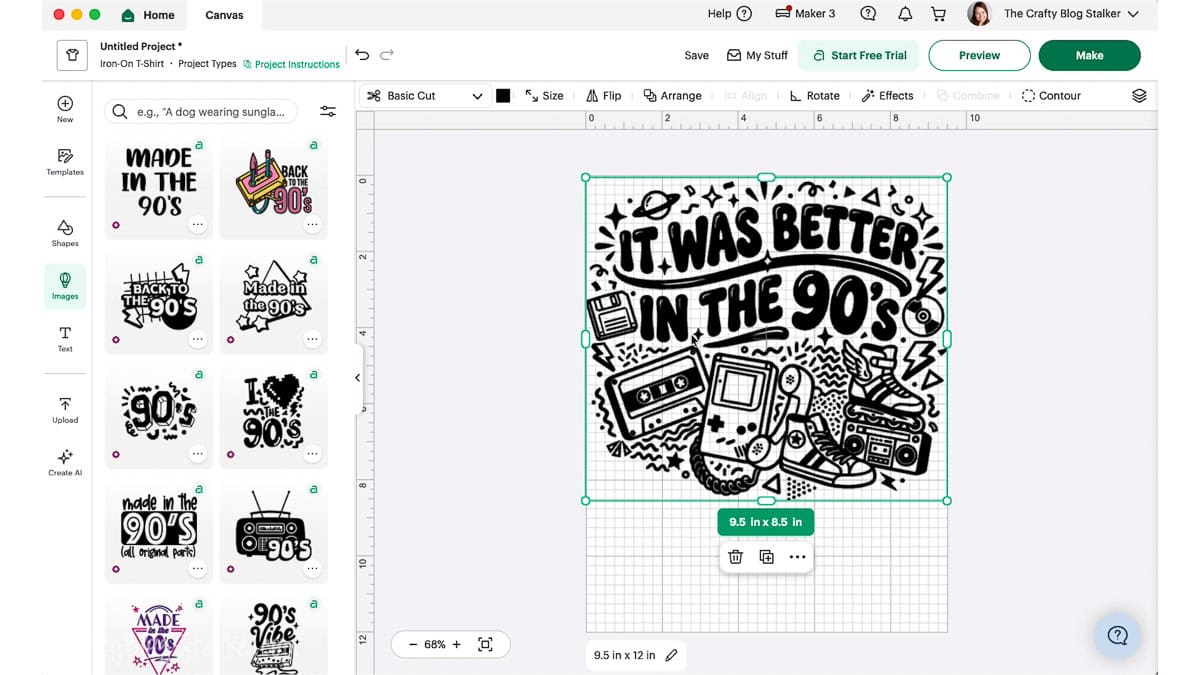Open the Contour tool

[1051, 96]
